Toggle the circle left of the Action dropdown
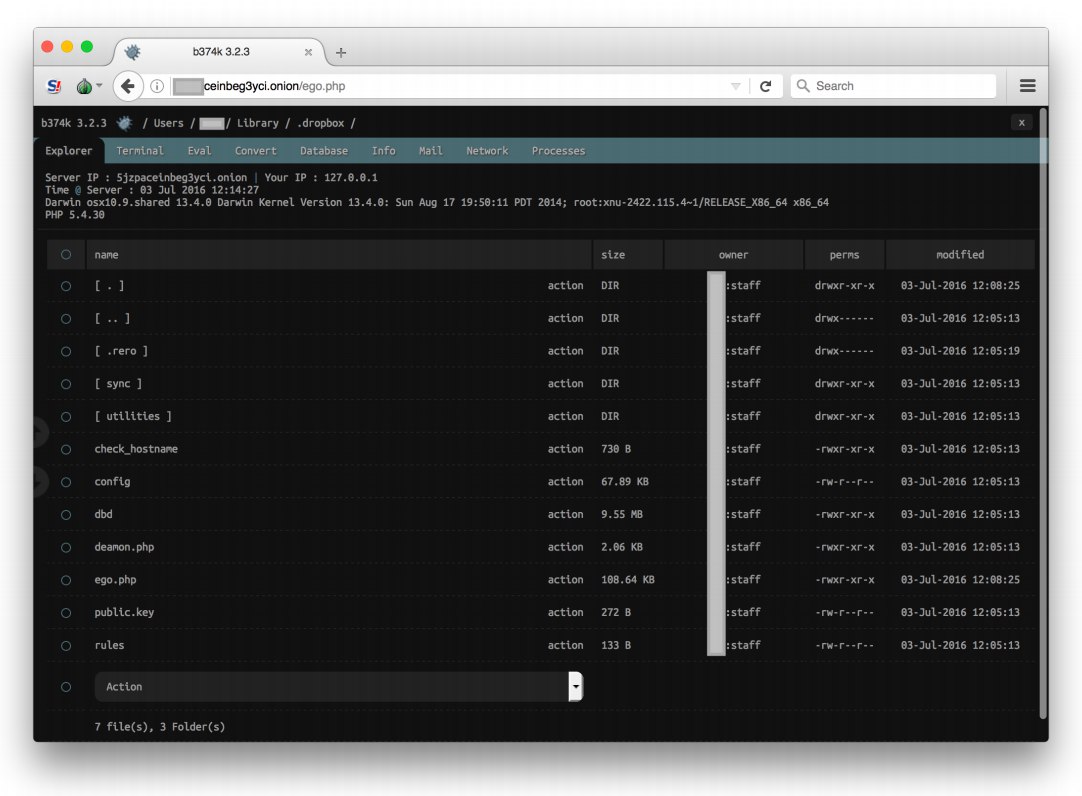The height and width of the screenshot is (796, 1082). tap(66, 687)
